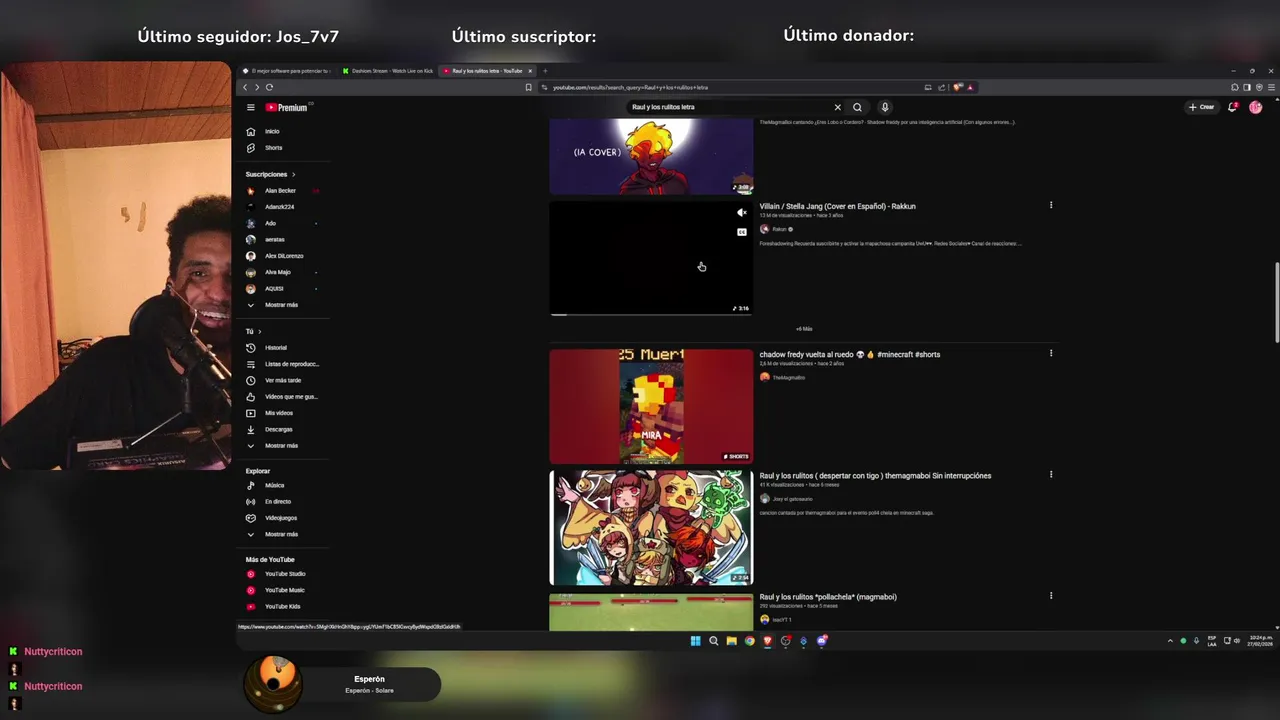Open the Tú section chevron

[x=259, y=332]
